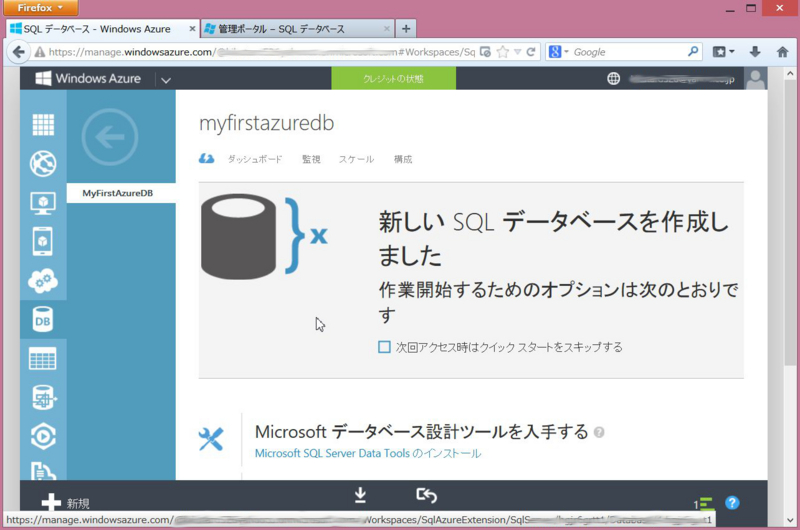Open Cloud Services sidebar icon
800x530 pixels.
[43, 280]
